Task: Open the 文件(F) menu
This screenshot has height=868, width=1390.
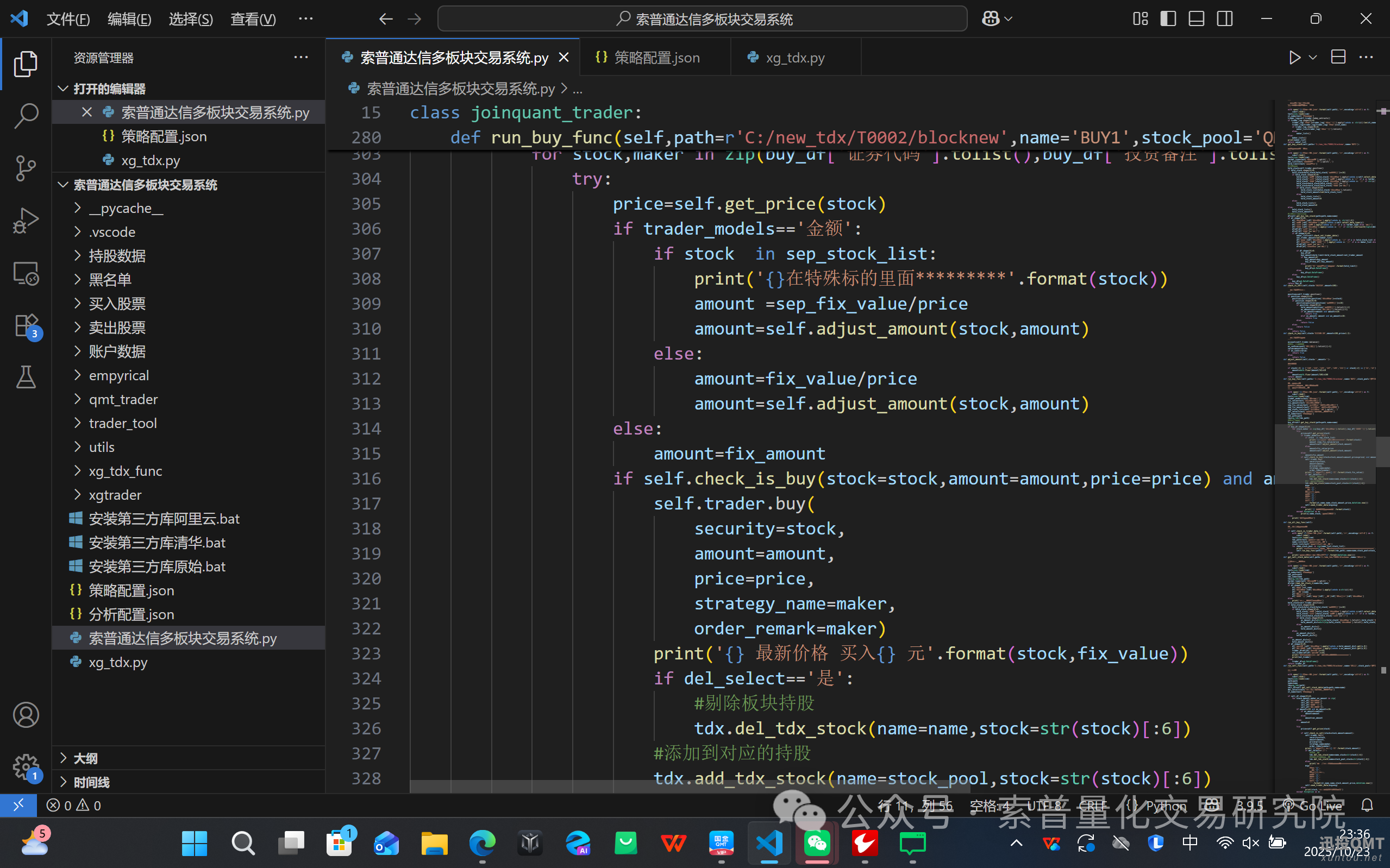Action: coord(68,19)
